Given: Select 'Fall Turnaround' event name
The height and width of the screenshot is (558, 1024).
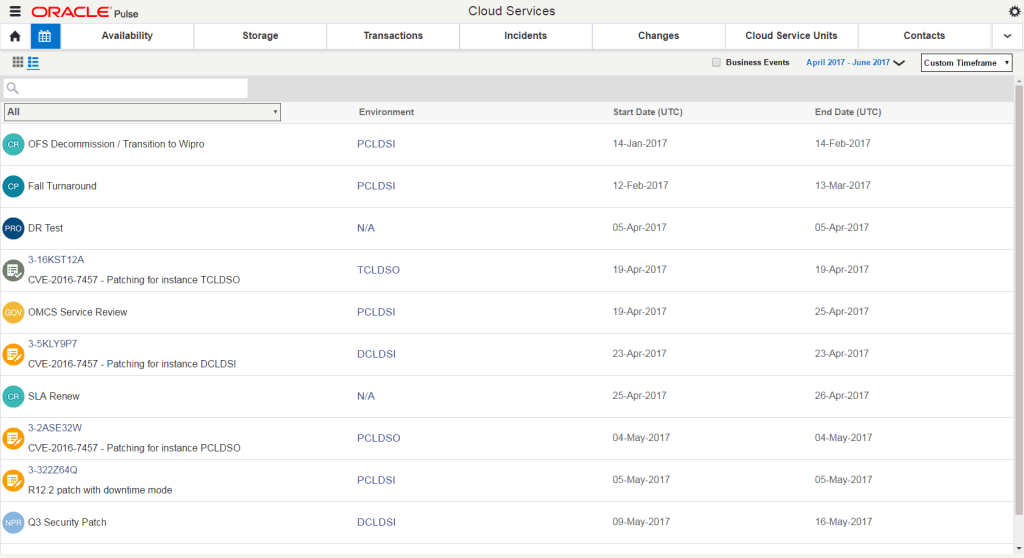Looking at the screenshot, I should [62, 186].
